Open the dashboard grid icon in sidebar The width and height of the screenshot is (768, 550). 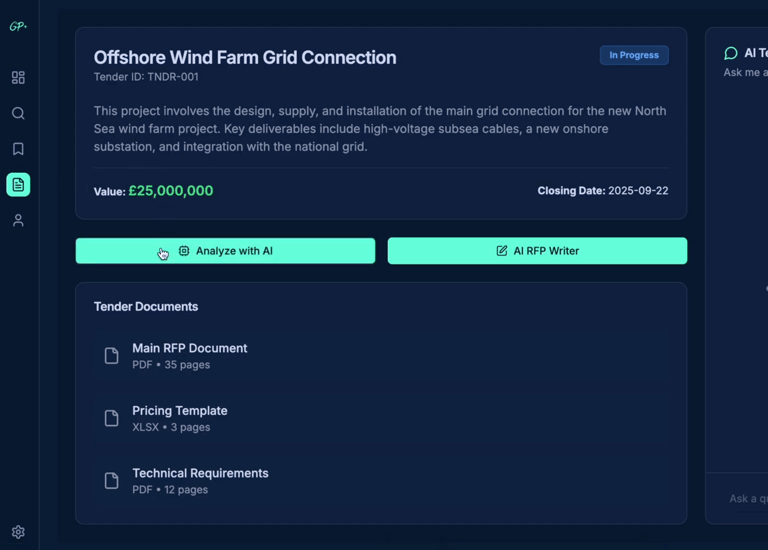tap(18, 77)
